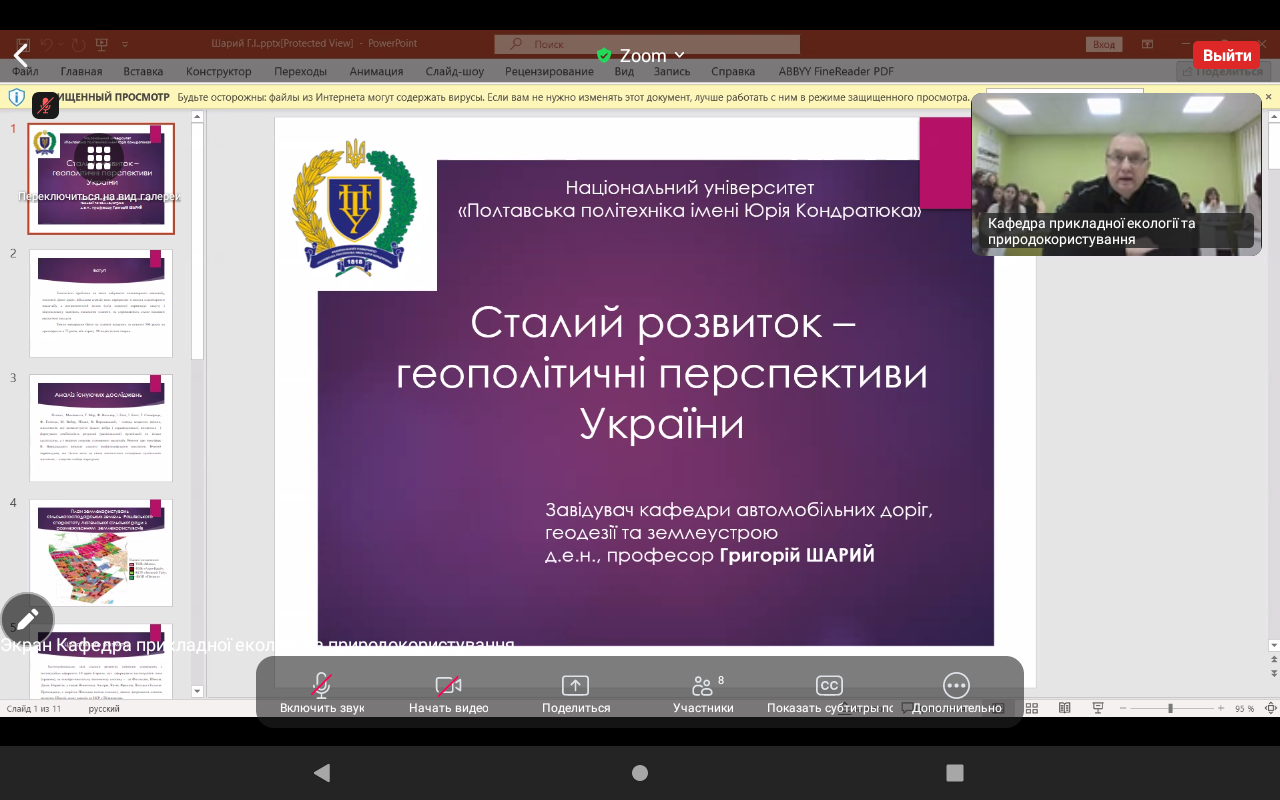This screenshot has height=800, width=1280.
Task: Open the Участники participants list
Action: coord(702,686)
